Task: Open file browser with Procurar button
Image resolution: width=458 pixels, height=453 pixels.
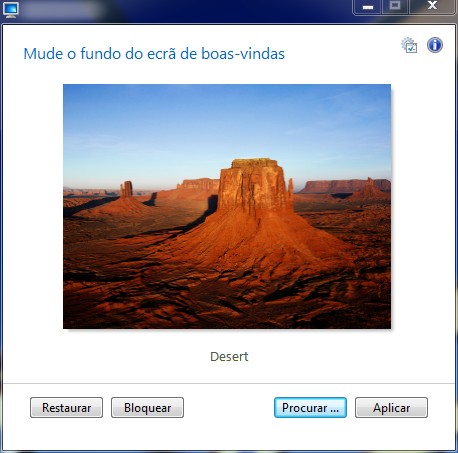Action: point(310,407)
